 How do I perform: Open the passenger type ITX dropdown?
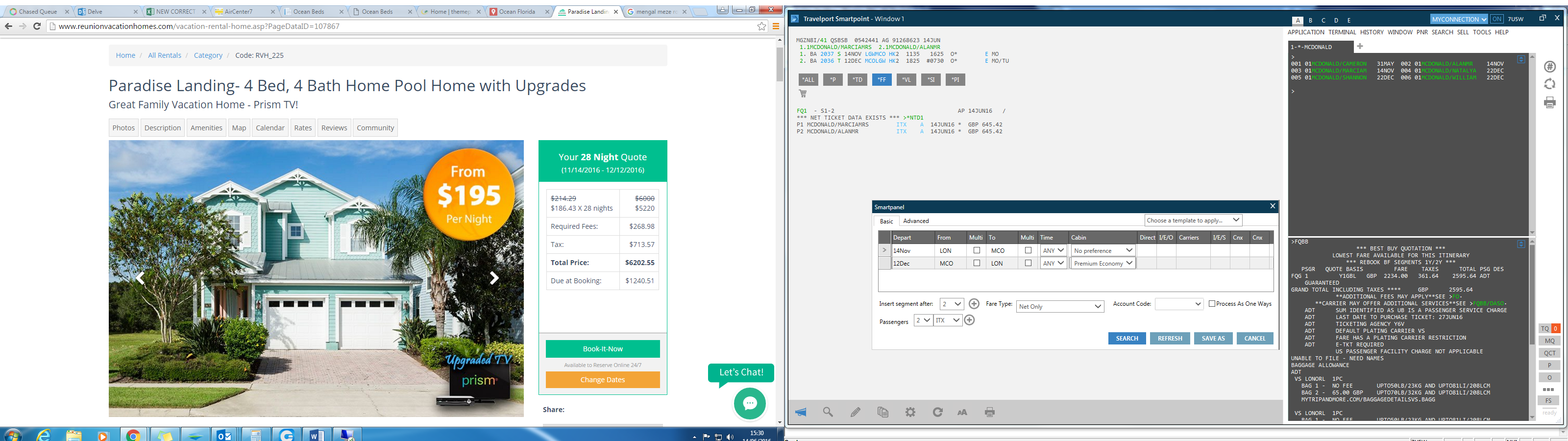[948, 320]
